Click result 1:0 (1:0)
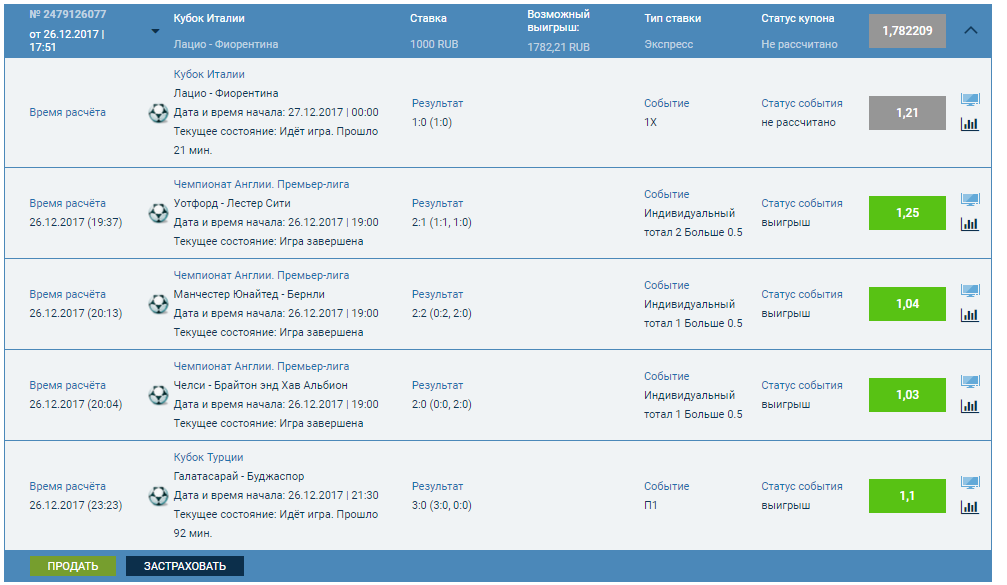Image resolution: width=1007 pixels, height=585 pixels. 432,123
